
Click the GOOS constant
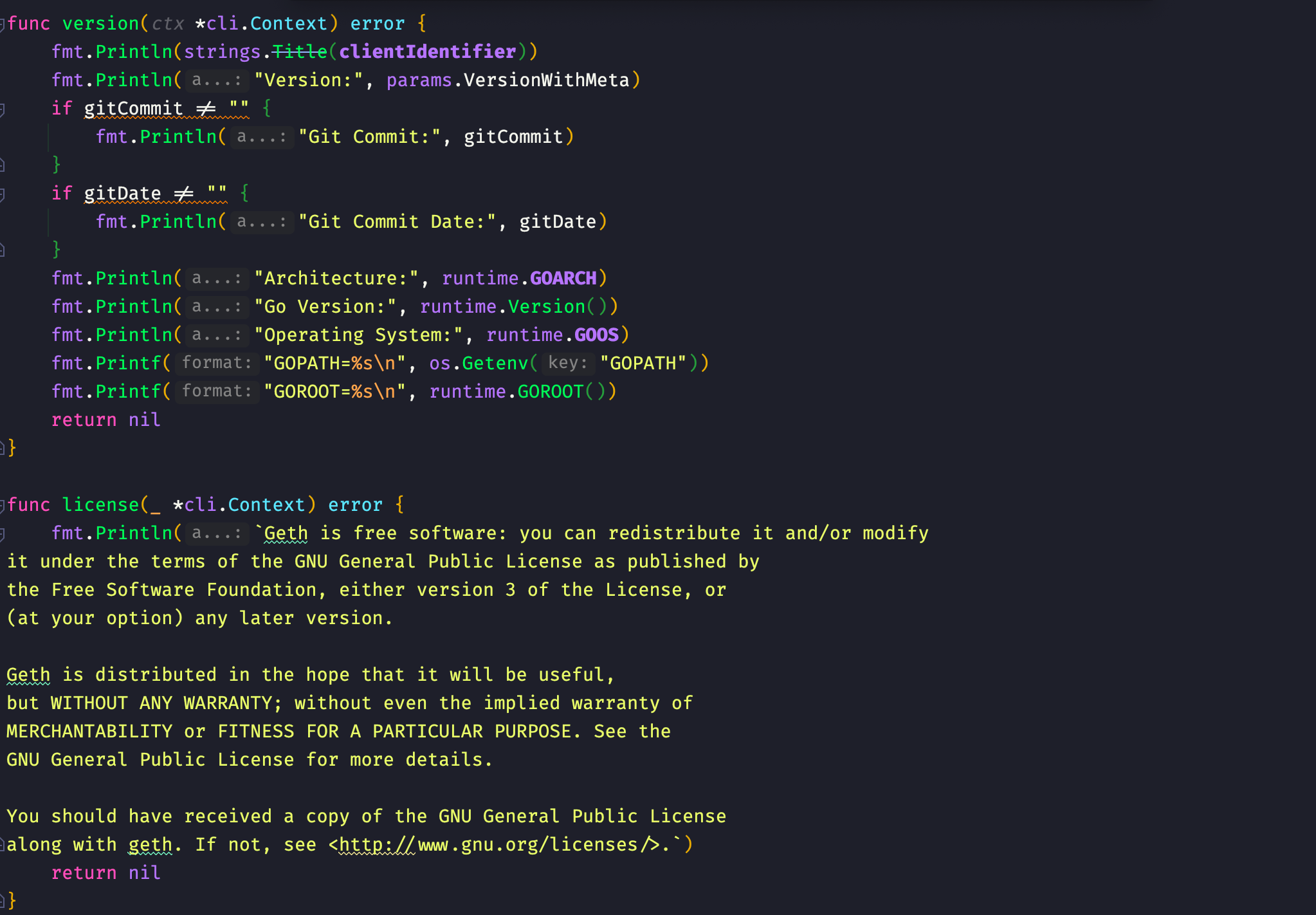point(596,335)
